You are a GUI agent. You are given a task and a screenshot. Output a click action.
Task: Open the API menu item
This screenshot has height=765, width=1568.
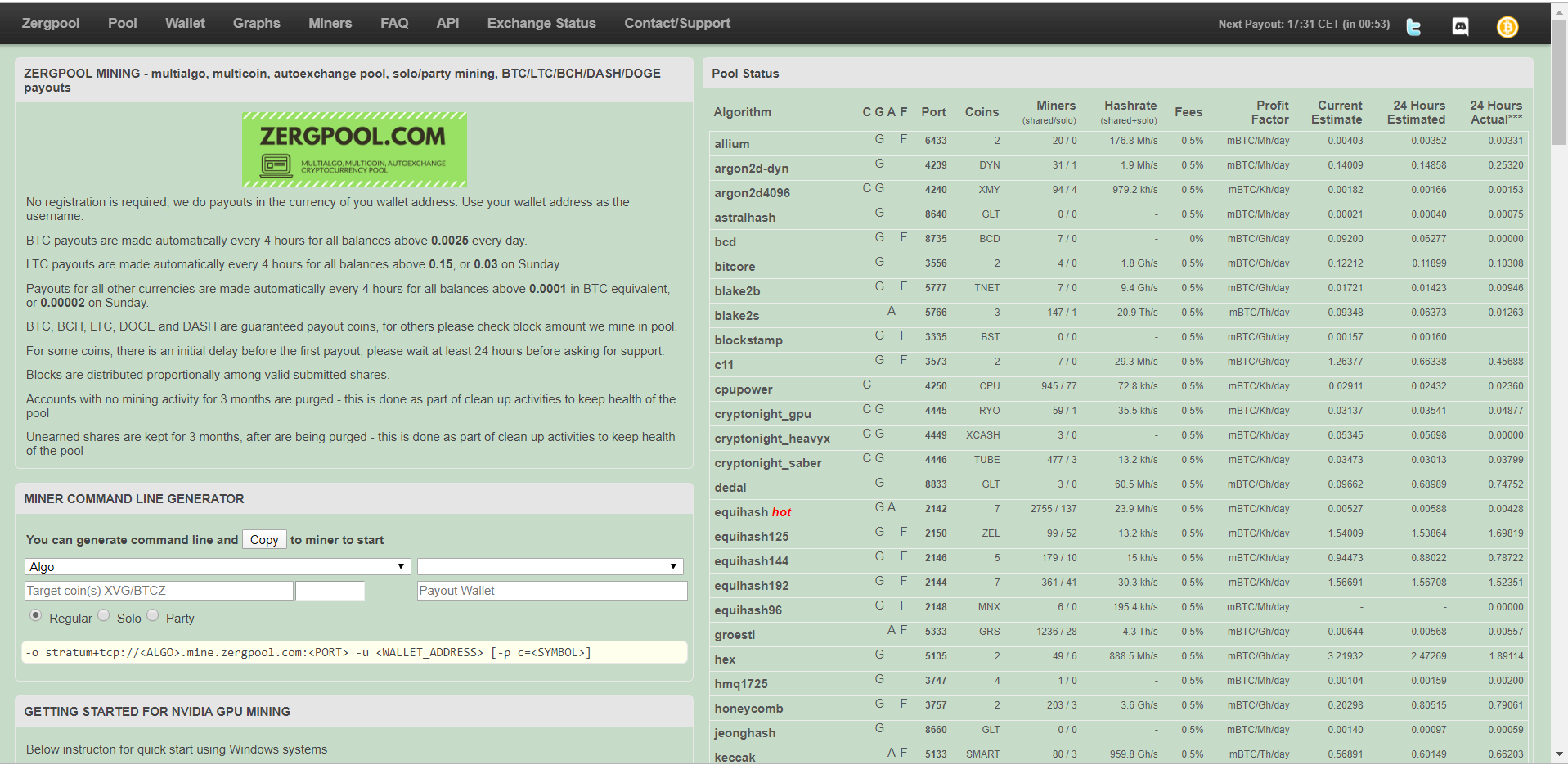(447, 23)
